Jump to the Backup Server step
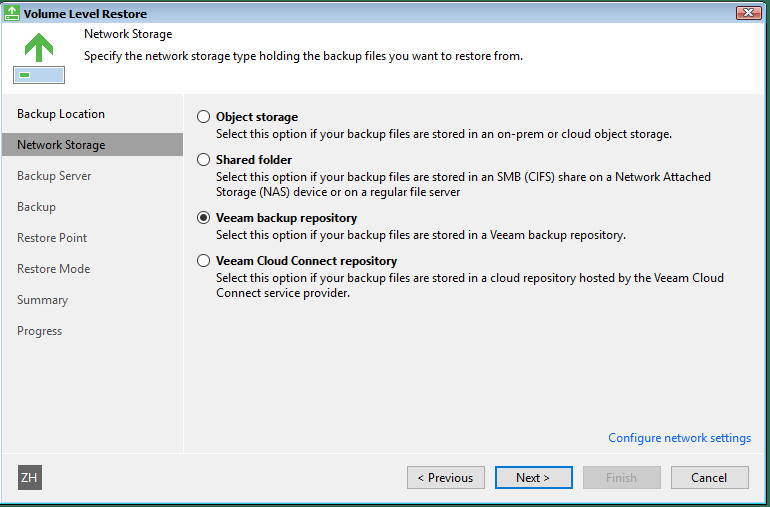This screenshot has width=770, height=507. pyautogui.click(x=54, y=176)
